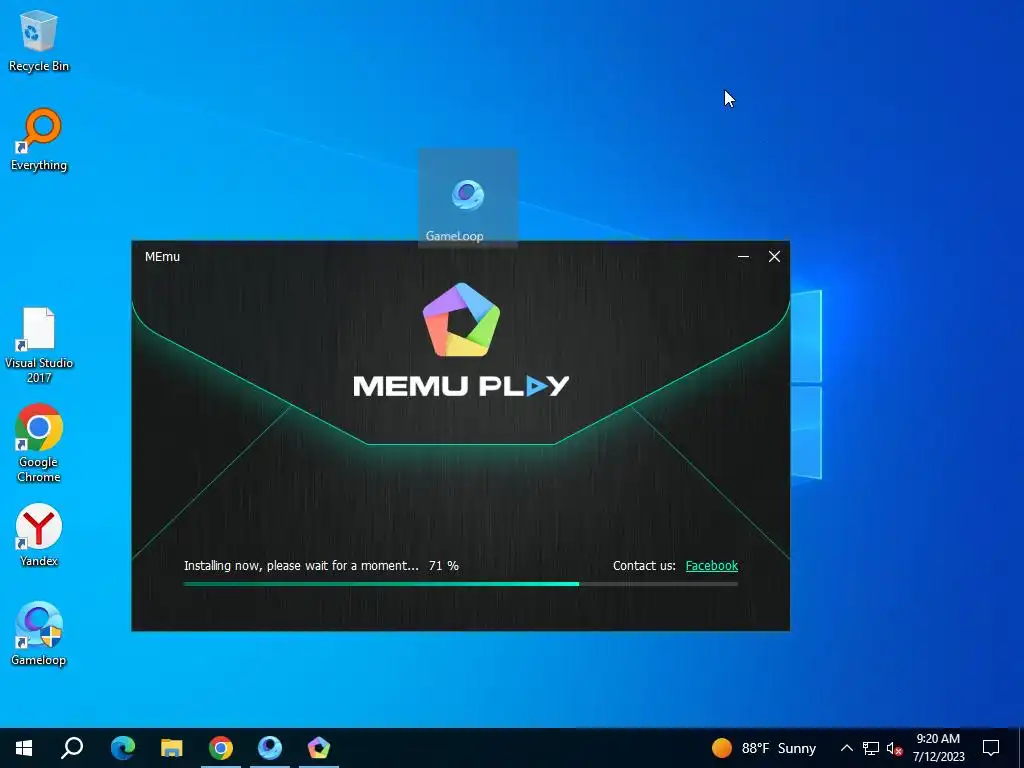Open the Recycle Bin desktop icon
Screen dimensions: 1024x768
(39, 40)
